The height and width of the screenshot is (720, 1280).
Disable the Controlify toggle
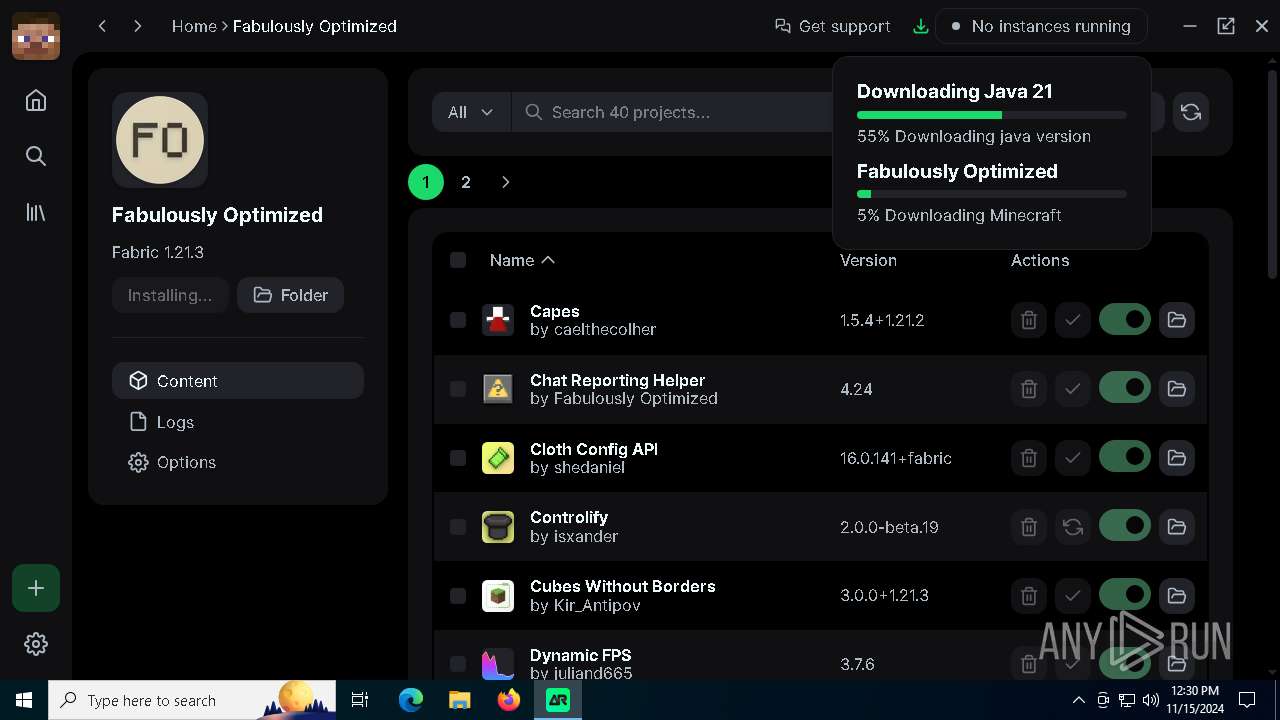pos(1125,525)
